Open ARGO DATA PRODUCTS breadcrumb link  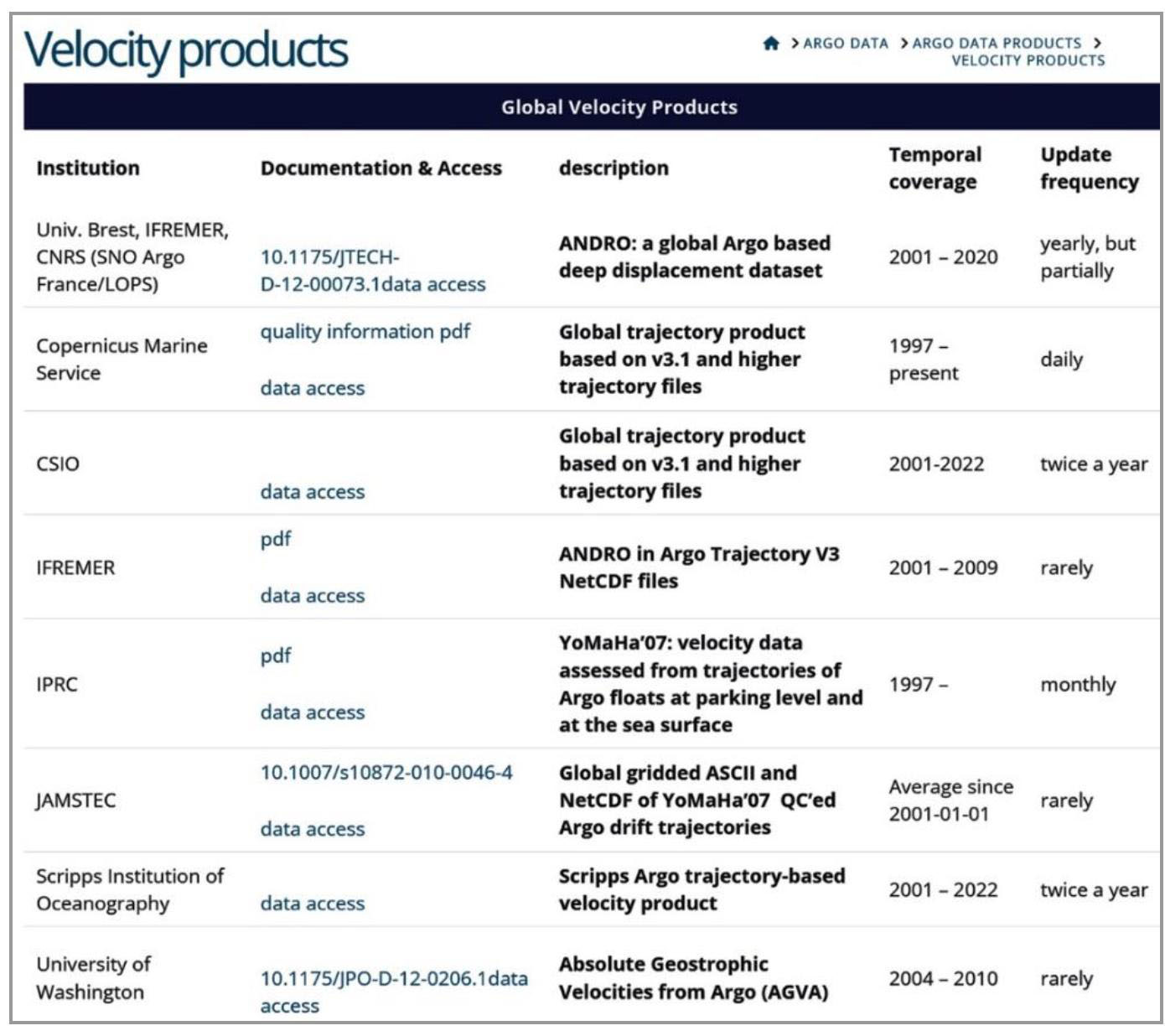click(x=997, y=44)
